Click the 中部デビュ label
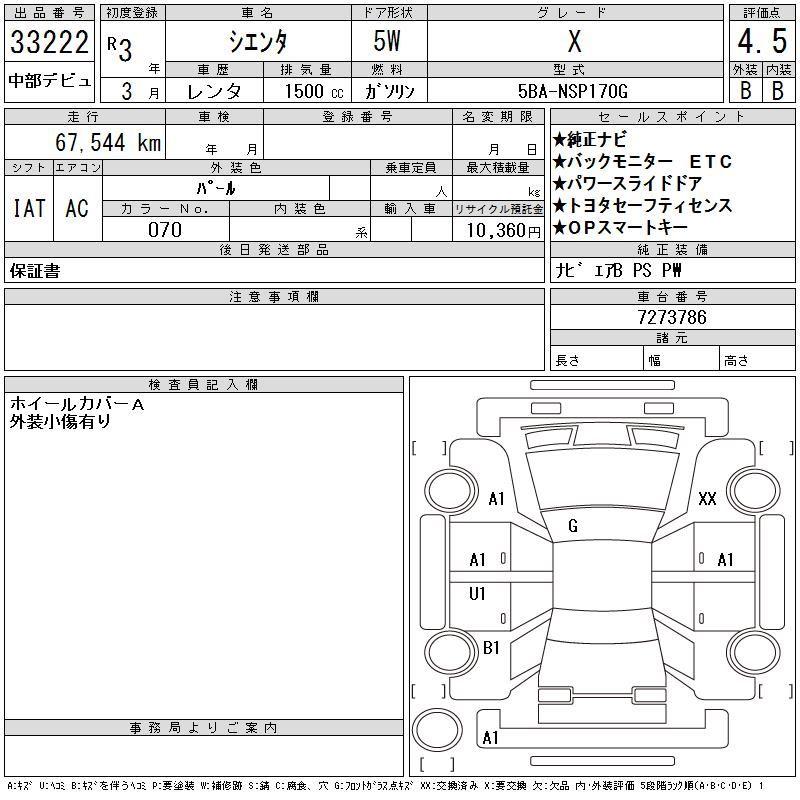The image size is (800, 800). (x=49, y=81)
